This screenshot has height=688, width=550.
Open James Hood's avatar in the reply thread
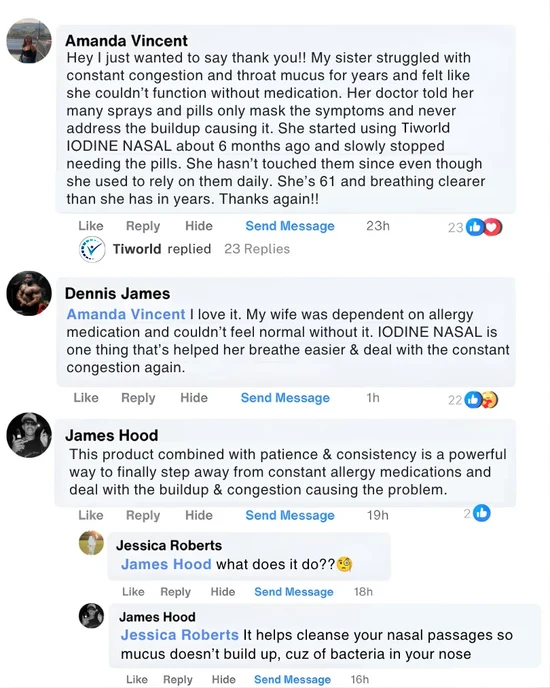click(91, 616)
